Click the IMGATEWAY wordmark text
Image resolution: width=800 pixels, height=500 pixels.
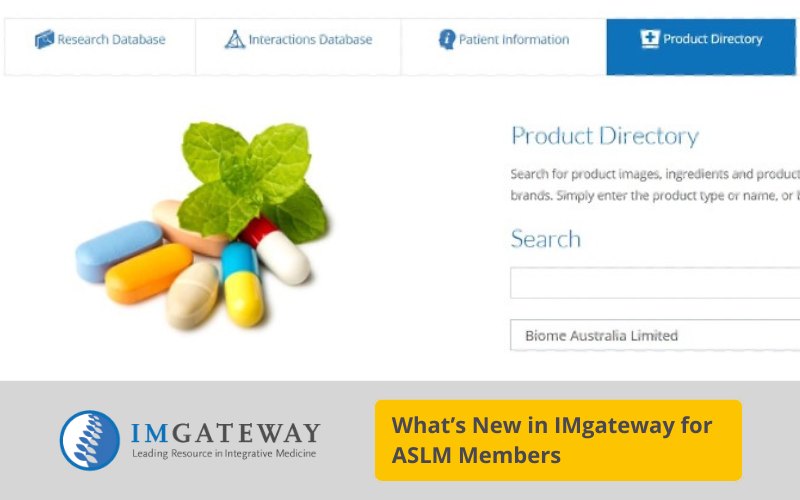(x=226, y=433)
